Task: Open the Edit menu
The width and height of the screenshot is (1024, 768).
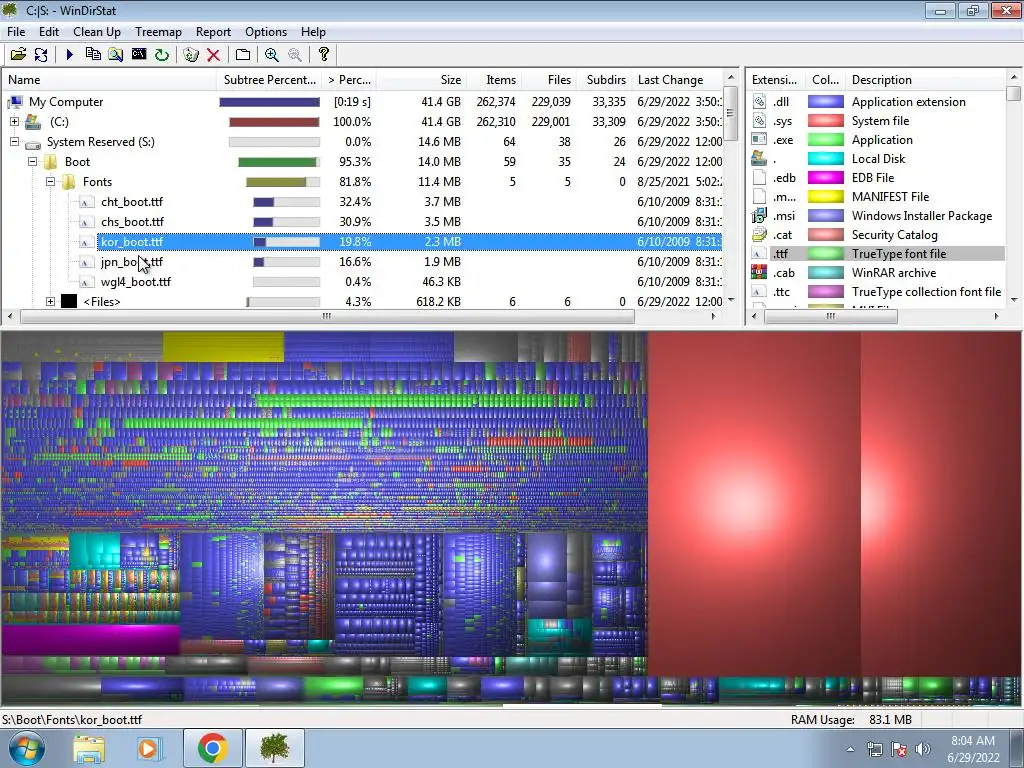Action: coord(49,32)
